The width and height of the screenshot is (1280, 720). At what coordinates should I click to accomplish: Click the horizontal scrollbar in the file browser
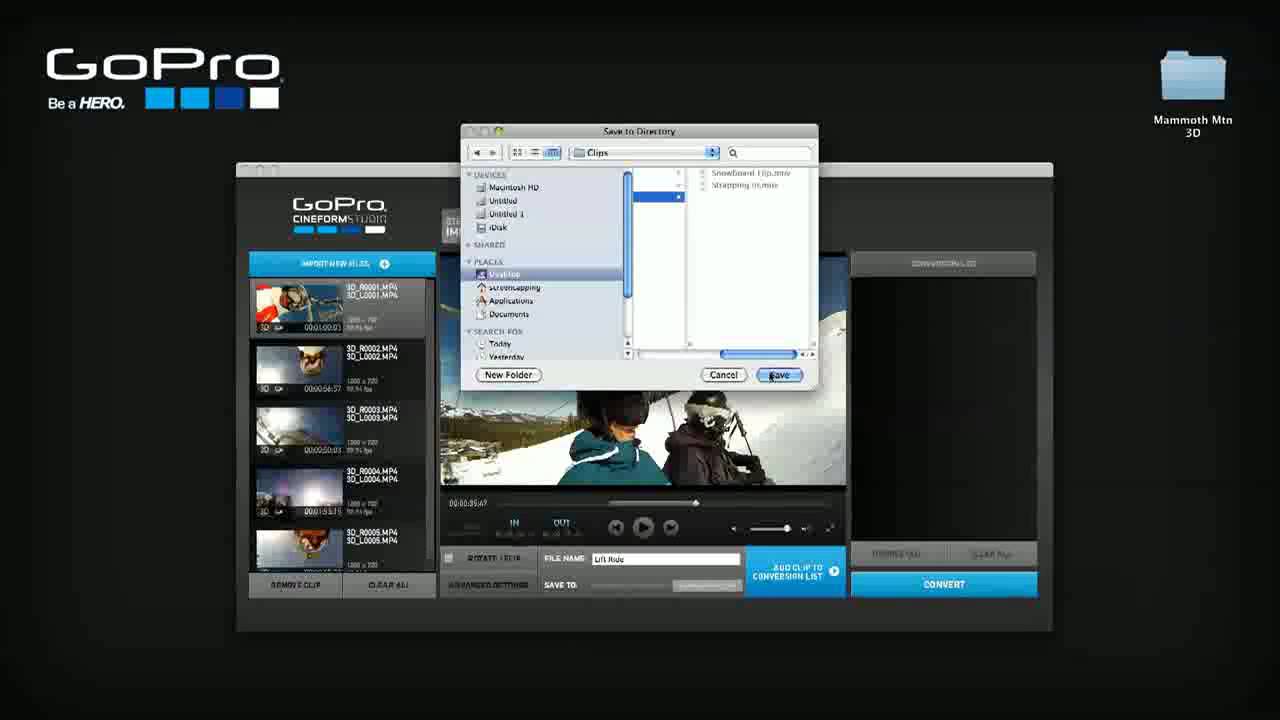click(x=758, y=354)
